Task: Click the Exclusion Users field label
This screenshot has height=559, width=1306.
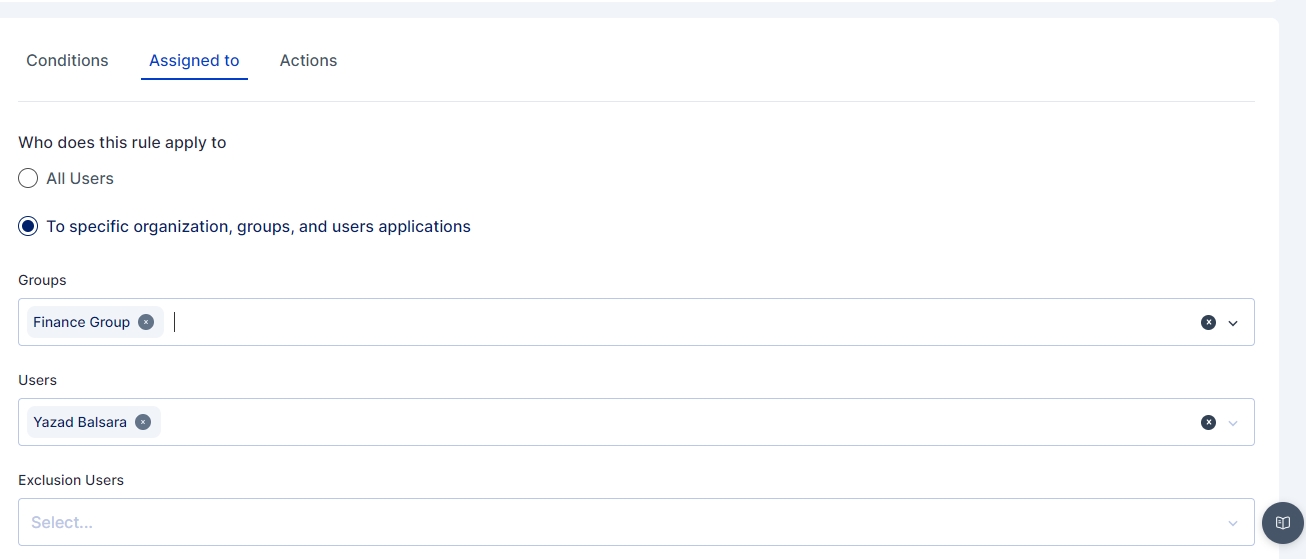Action: click(71, 480)
